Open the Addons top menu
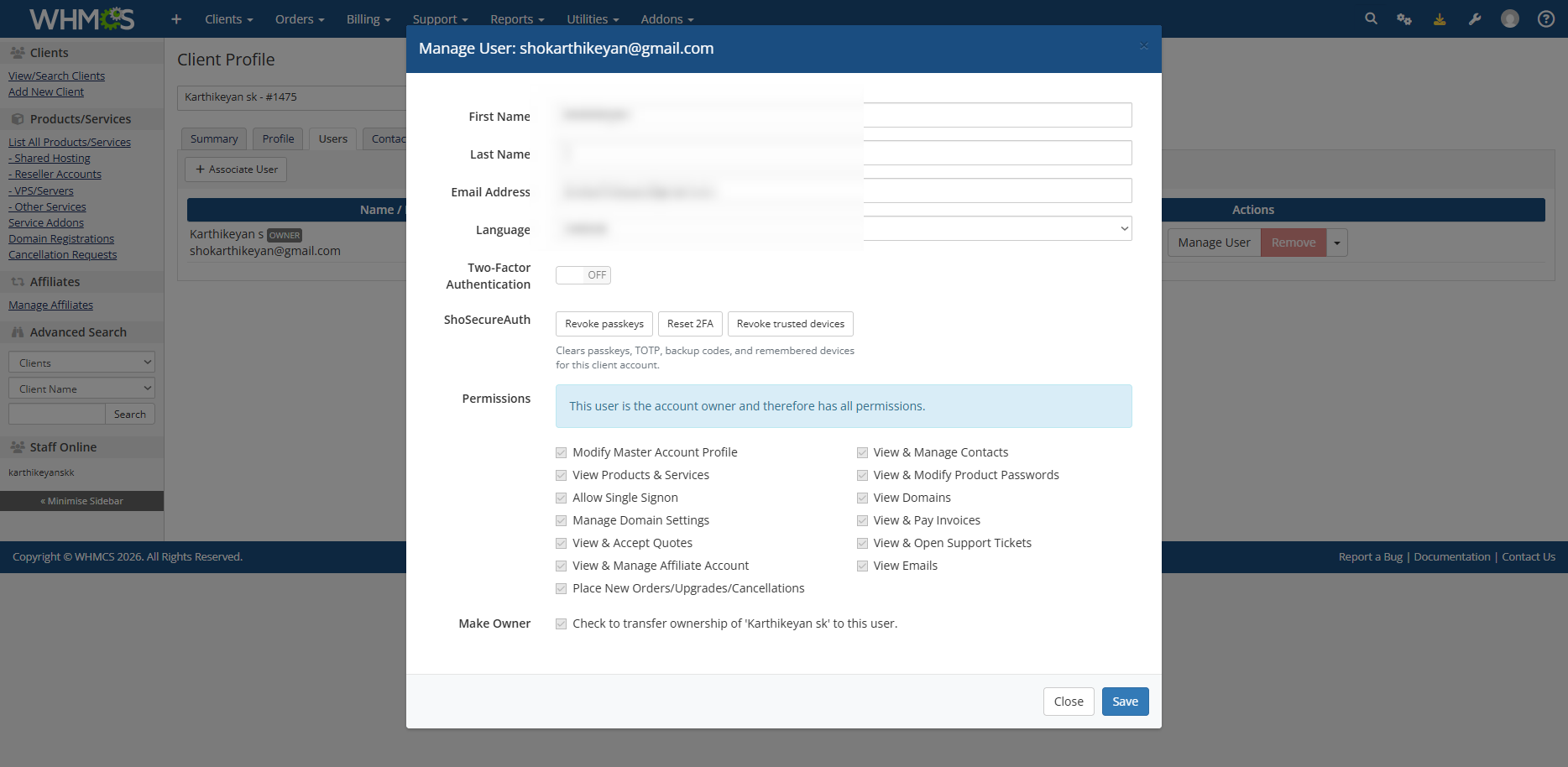 coord(667,19)
